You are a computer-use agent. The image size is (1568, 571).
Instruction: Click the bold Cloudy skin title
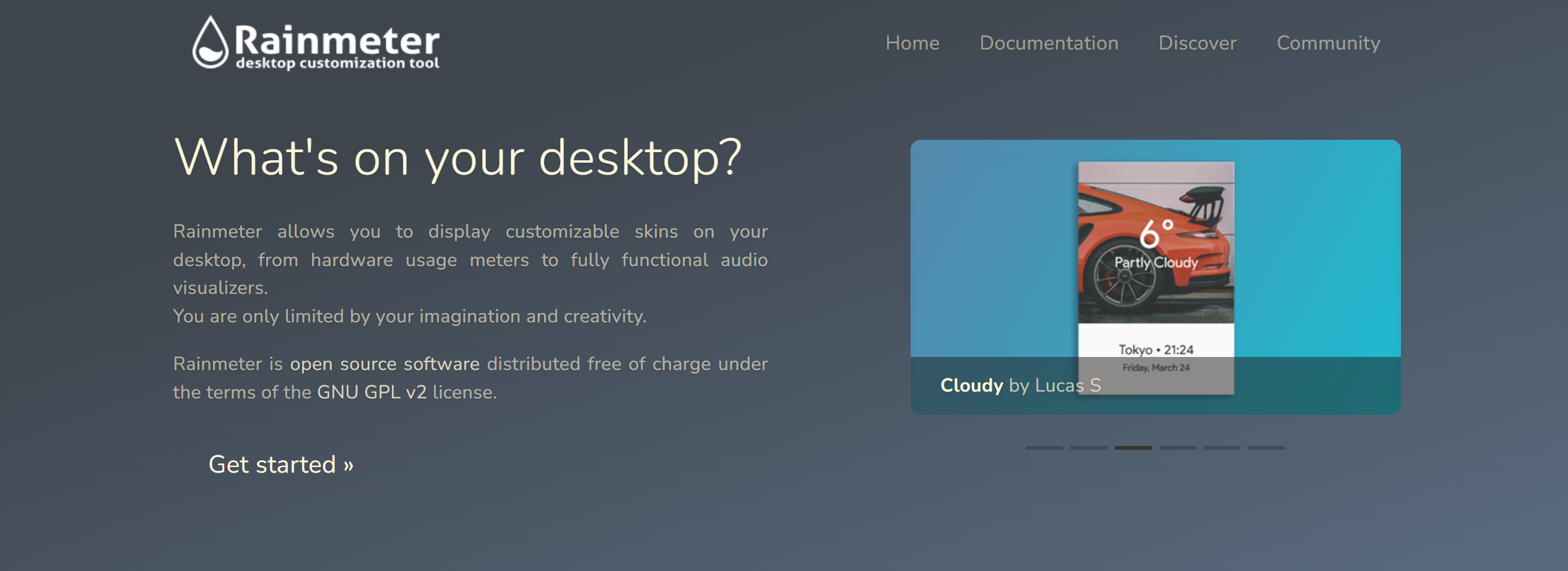971,385
